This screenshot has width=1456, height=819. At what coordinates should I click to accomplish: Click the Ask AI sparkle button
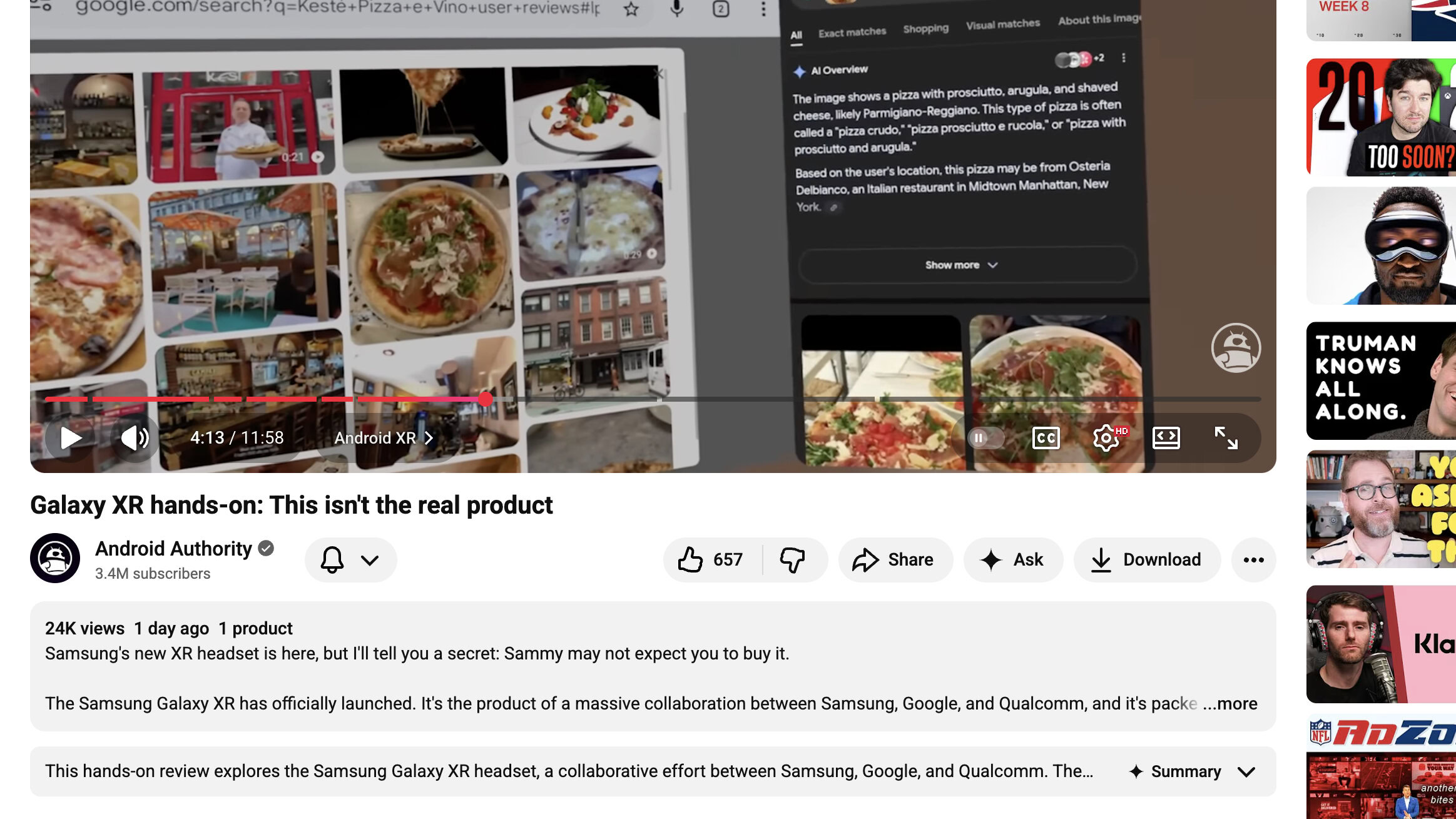[1012, 559]
